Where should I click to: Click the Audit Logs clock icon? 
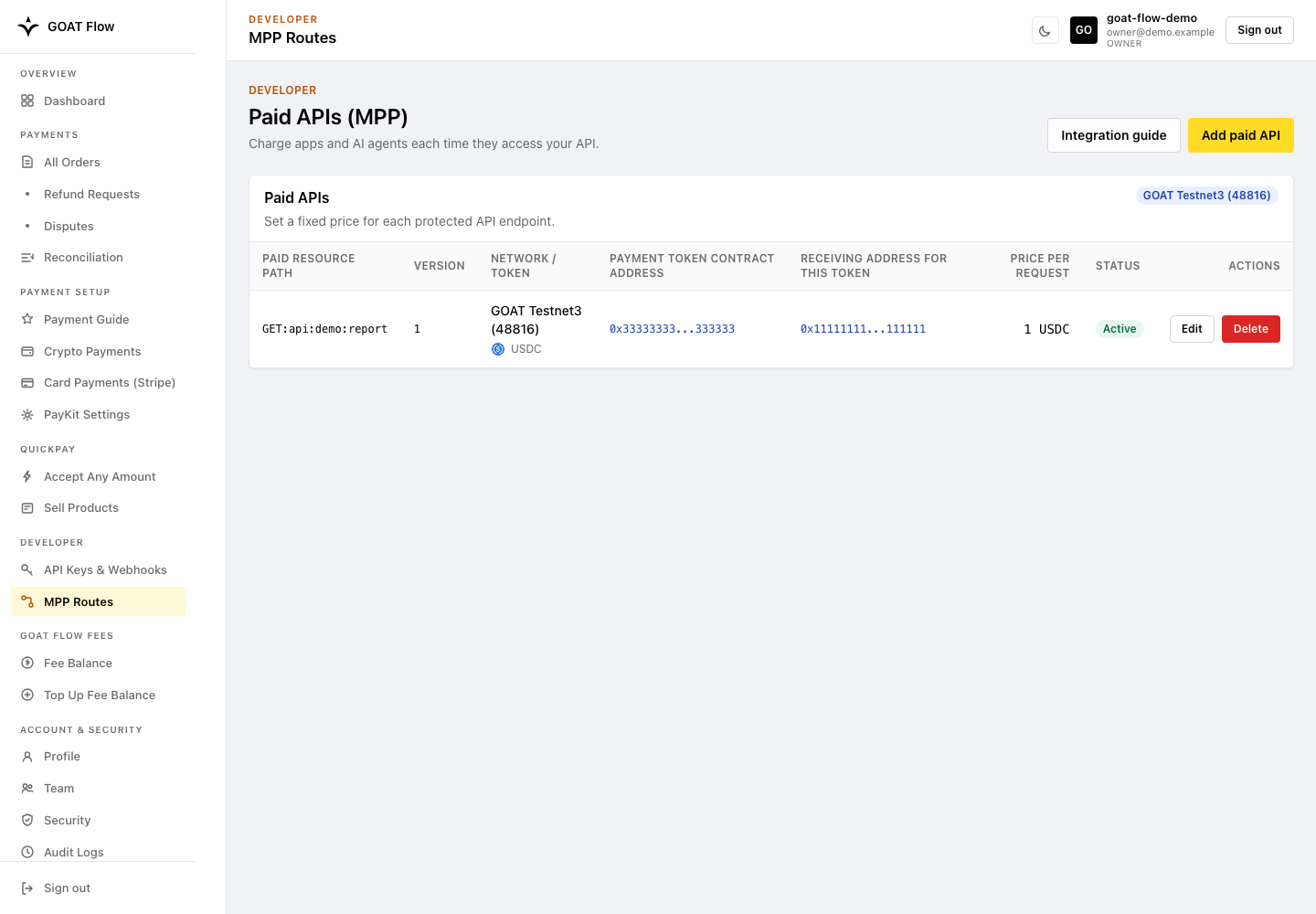tap(27, 852)
